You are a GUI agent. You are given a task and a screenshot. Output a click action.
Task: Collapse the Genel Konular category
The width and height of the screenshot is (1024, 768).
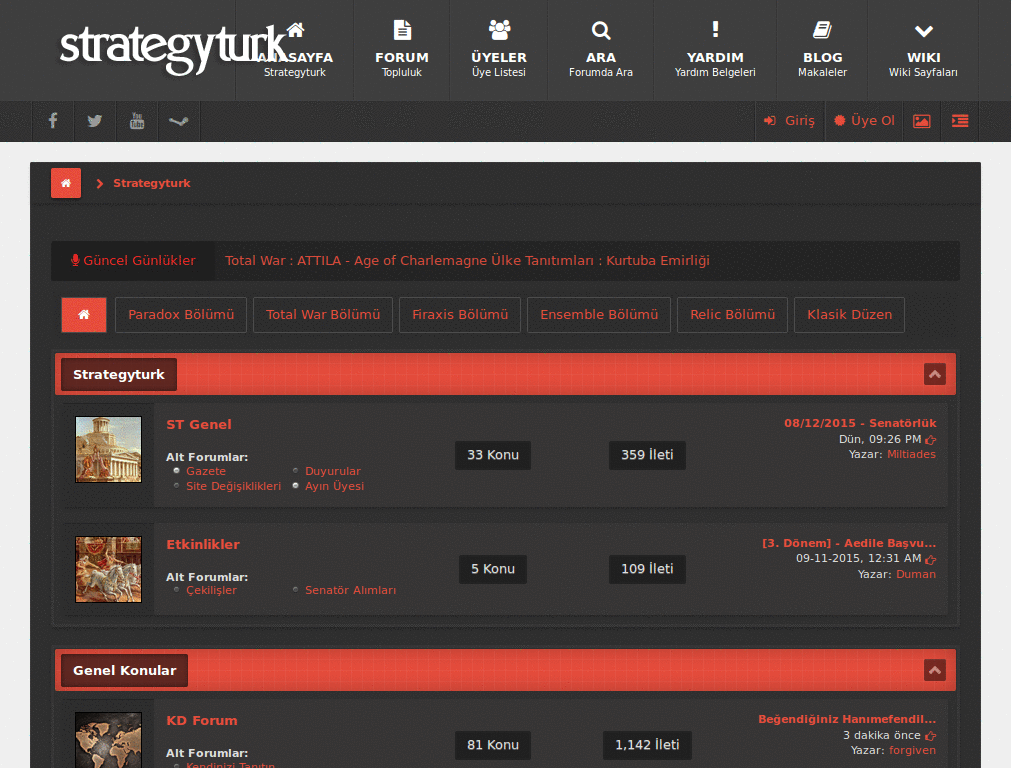click(x=935, y=670)
